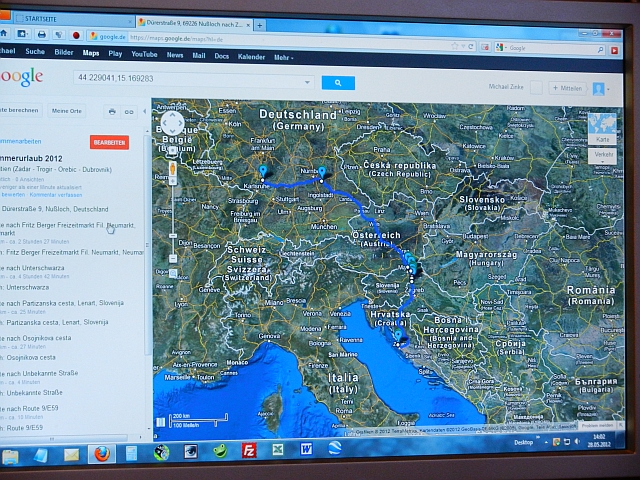Viewport: 640px width, 480px height.
Task: Click the map pin near Nürnberg
Action: (x=322, y=173)
